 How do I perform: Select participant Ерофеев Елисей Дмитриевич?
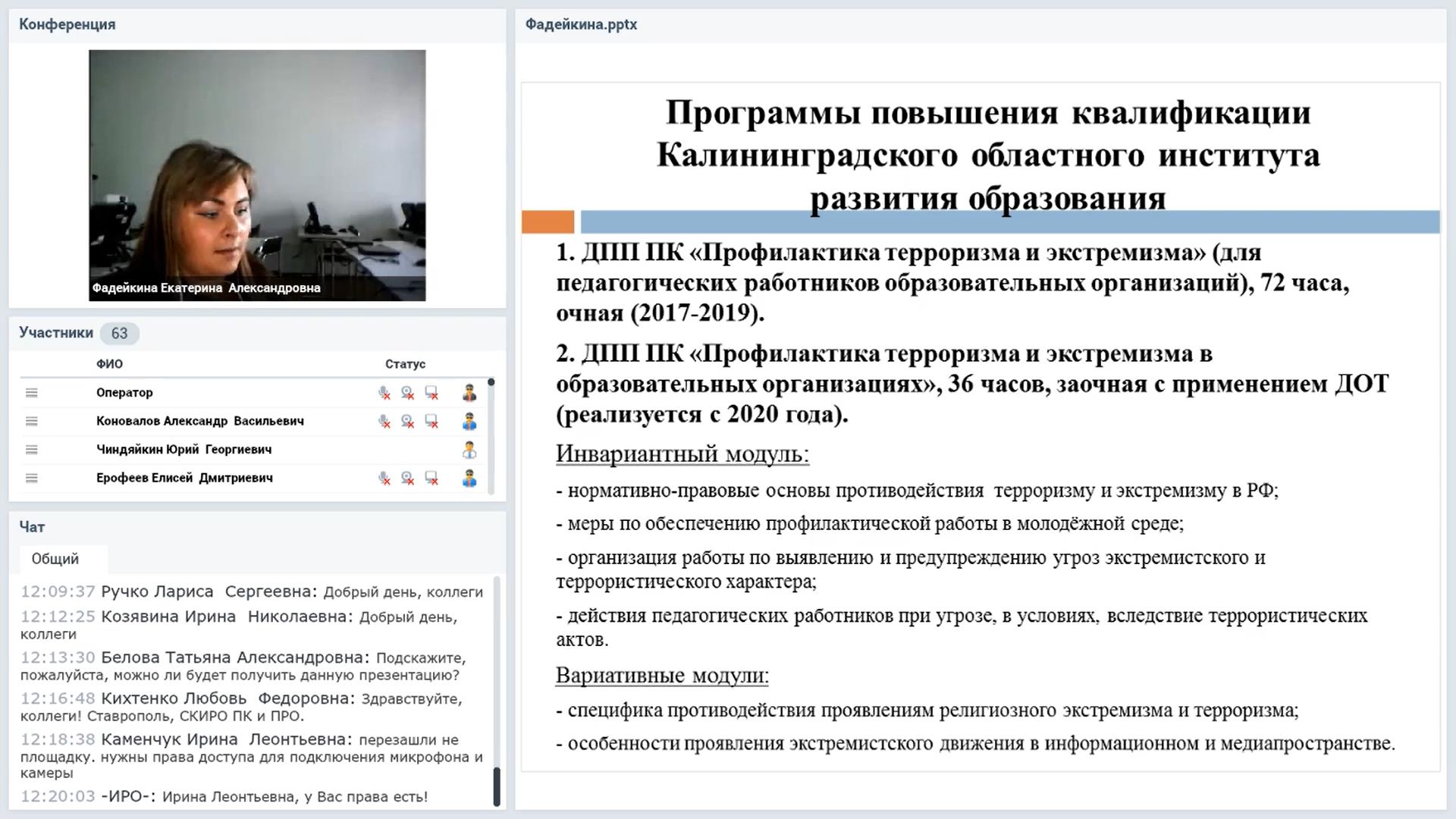coord(184,478)
